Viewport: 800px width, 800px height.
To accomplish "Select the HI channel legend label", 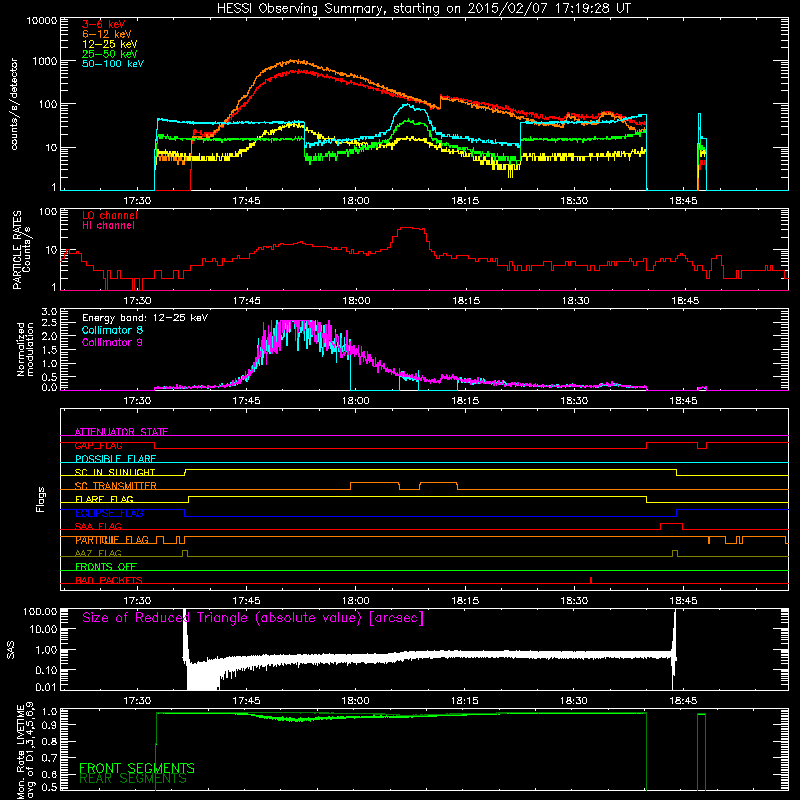I will pos(109,226).
